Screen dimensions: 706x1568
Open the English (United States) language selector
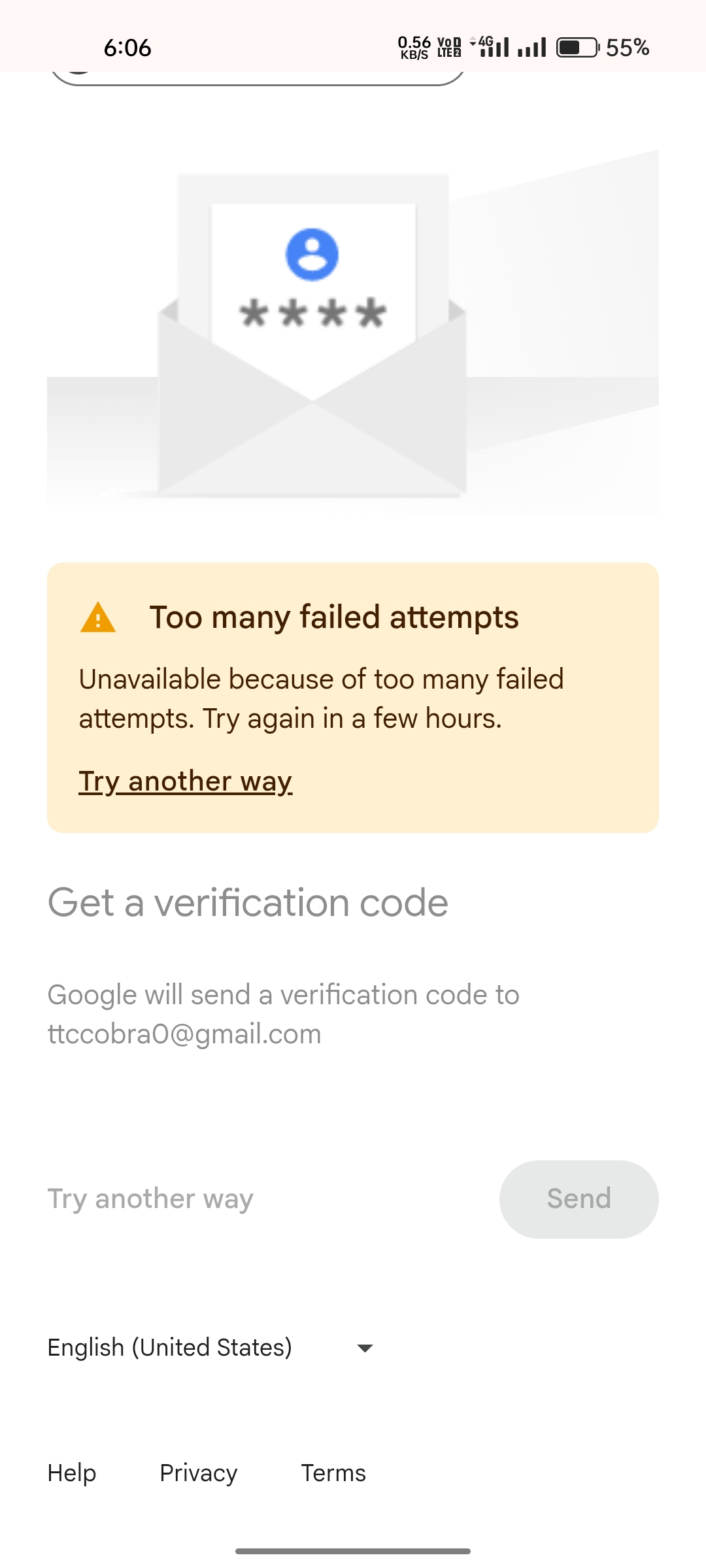point(170,1348)
